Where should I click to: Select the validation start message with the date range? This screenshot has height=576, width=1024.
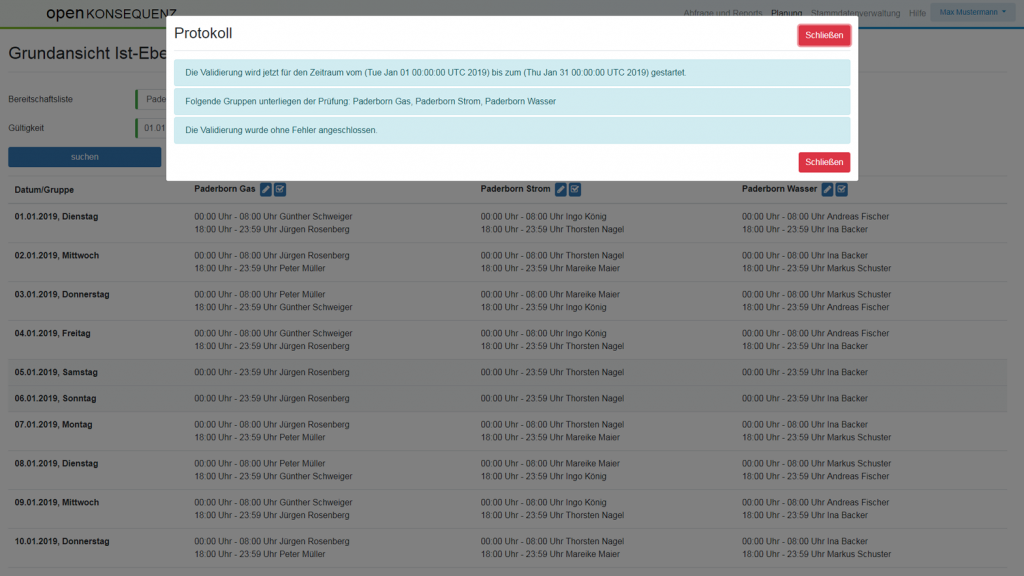point(511,73)
